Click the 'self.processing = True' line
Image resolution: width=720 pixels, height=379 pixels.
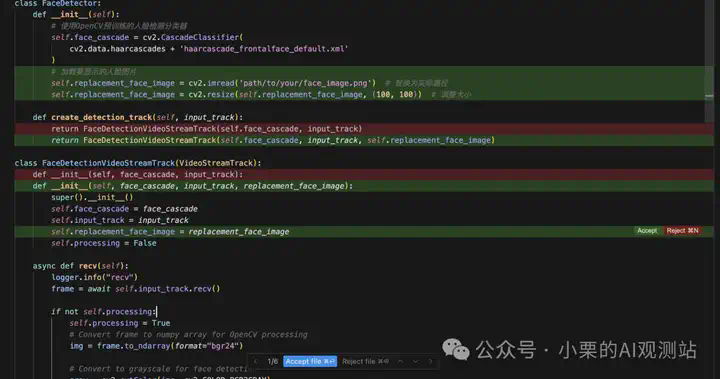tap(120, 323)
